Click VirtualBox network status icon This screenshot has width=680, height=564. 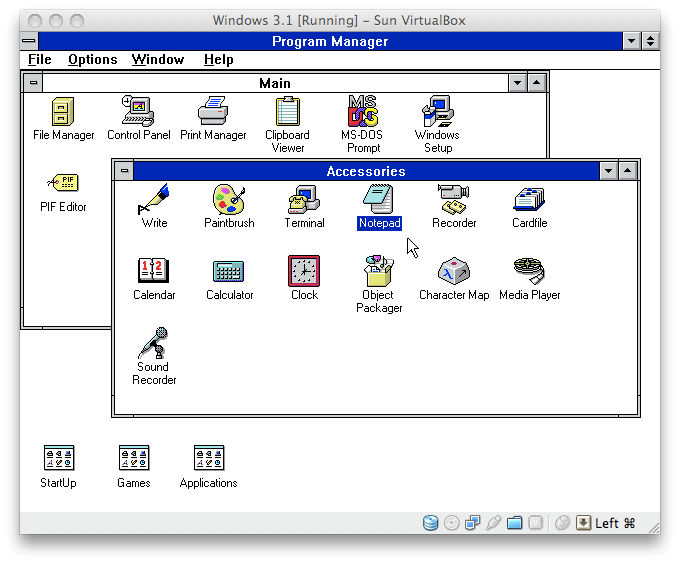[x=472, y=523]
